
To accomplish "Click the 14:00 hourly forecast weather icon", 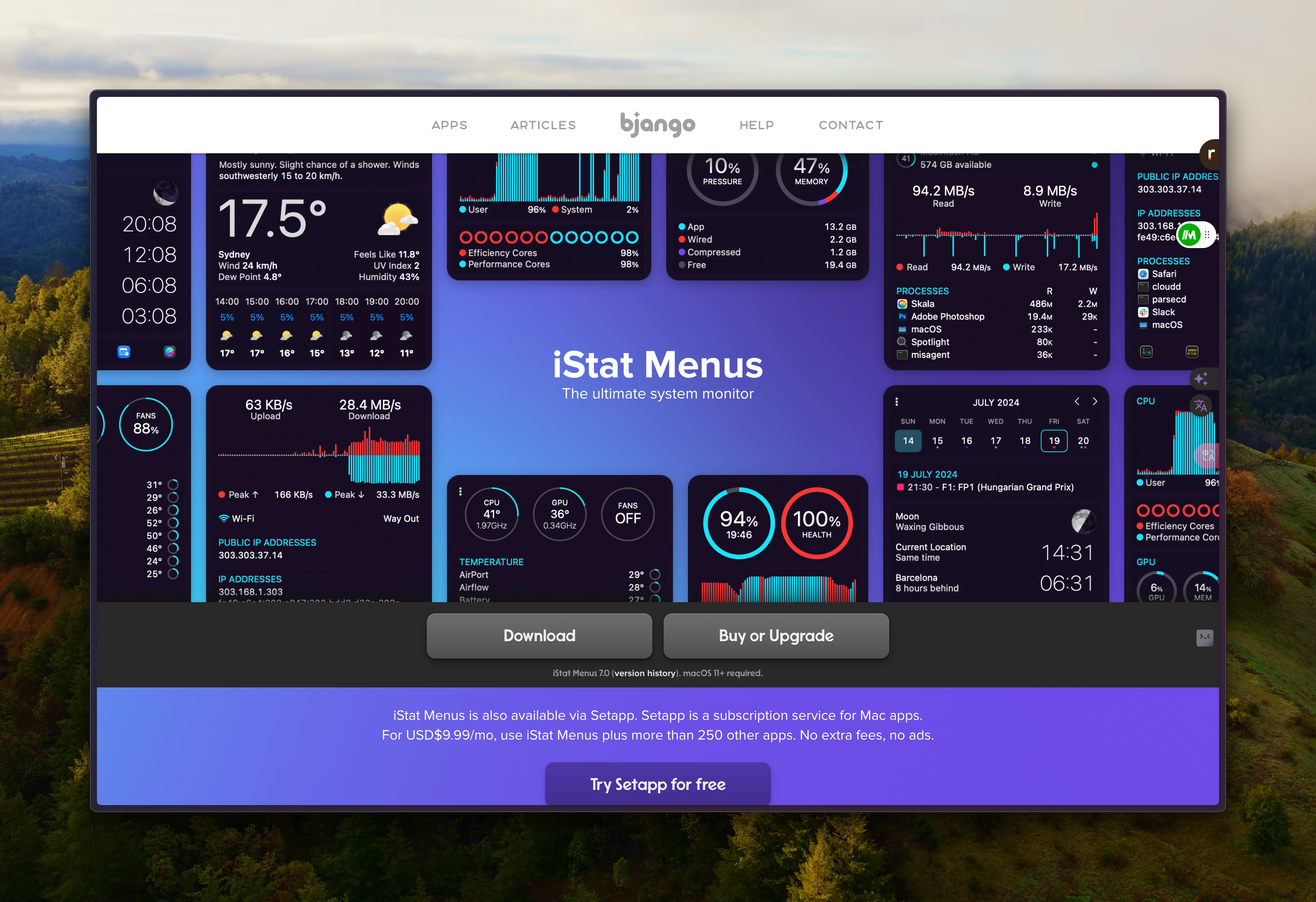I will (x=227, y=335).
